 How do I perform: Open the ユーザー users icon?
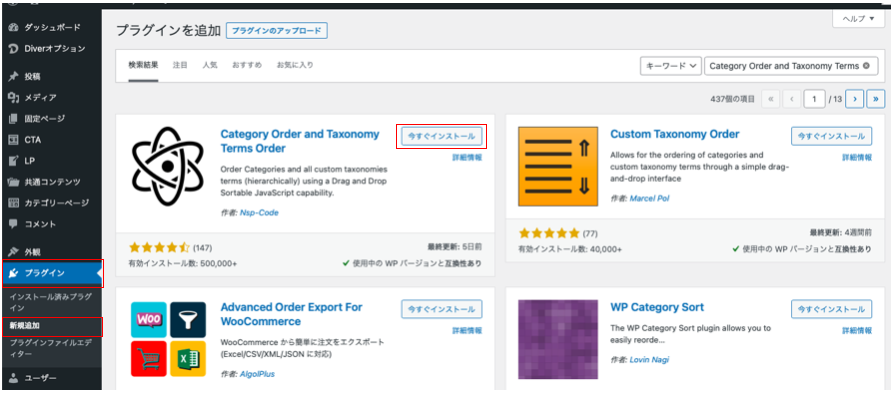pyautogui.click(x=14, y=378)
